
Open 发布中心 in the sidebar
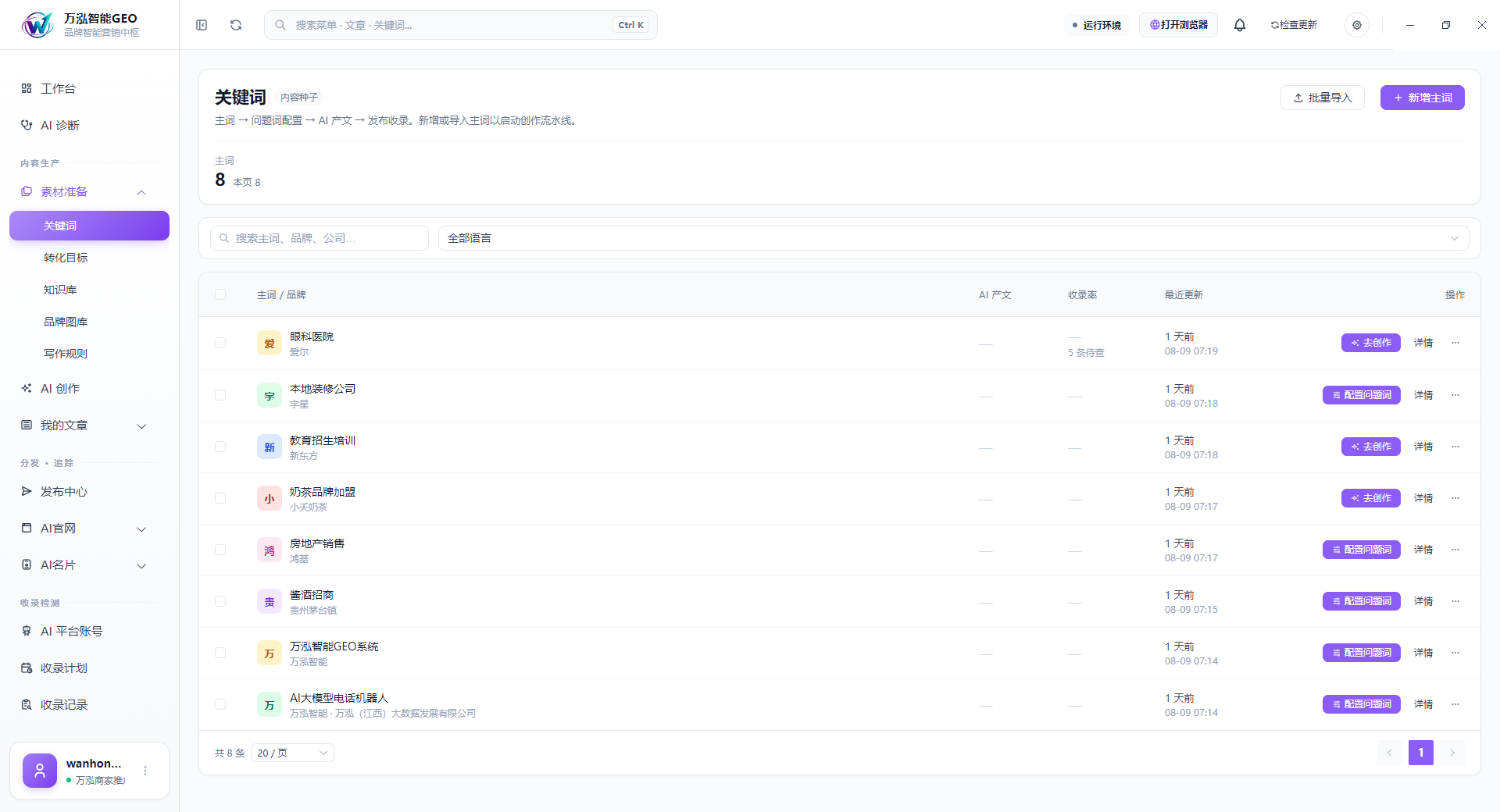click(x=89, y=491)
